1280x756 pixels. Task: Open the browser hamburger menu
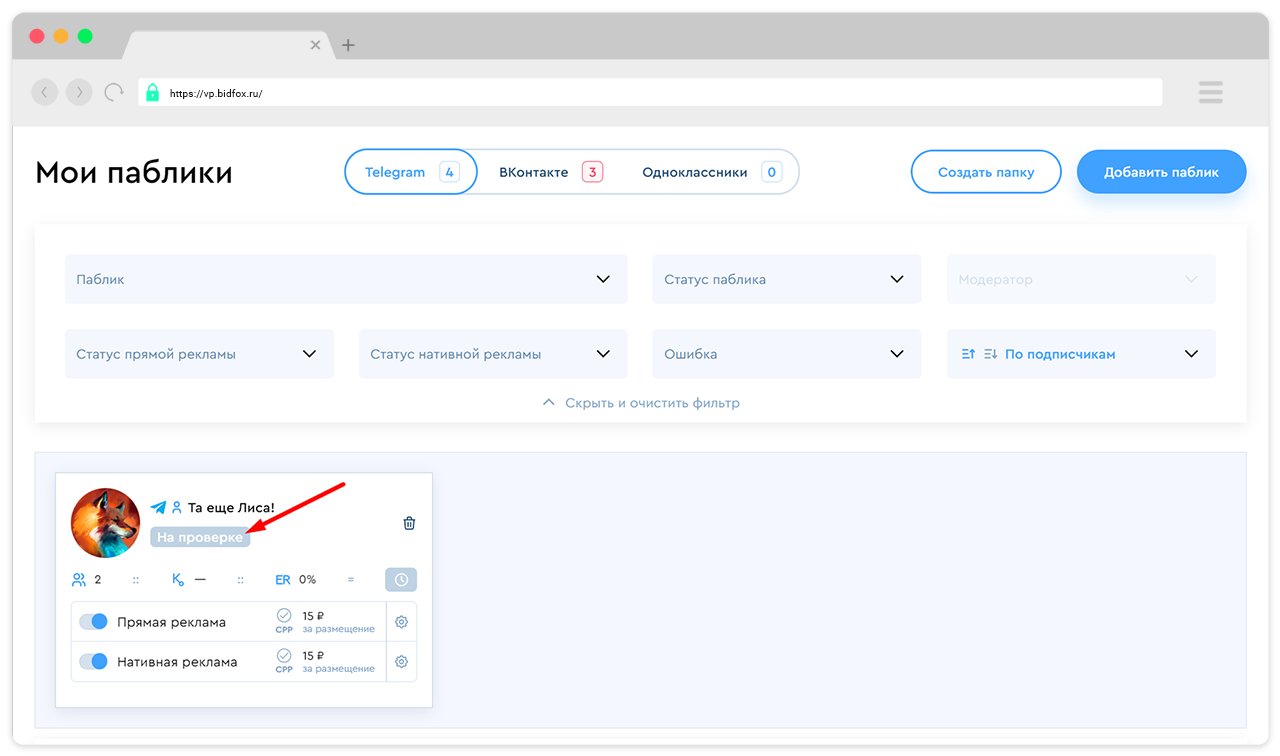pos(1210,93)
